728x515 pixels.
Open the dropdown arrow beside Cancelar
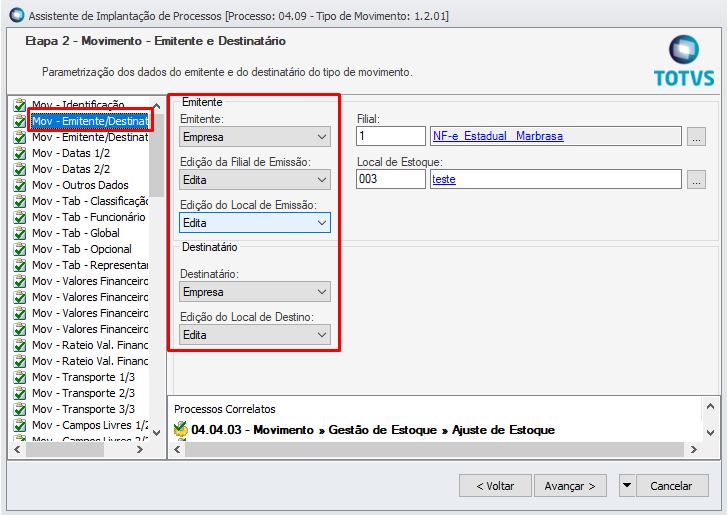[x=627, y=486]
